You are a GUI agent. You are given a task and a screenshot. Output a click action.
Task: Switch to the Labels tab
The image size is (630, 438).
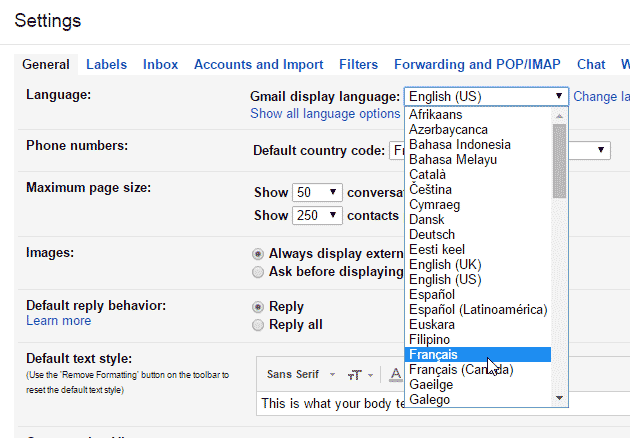tap(106, 64)
